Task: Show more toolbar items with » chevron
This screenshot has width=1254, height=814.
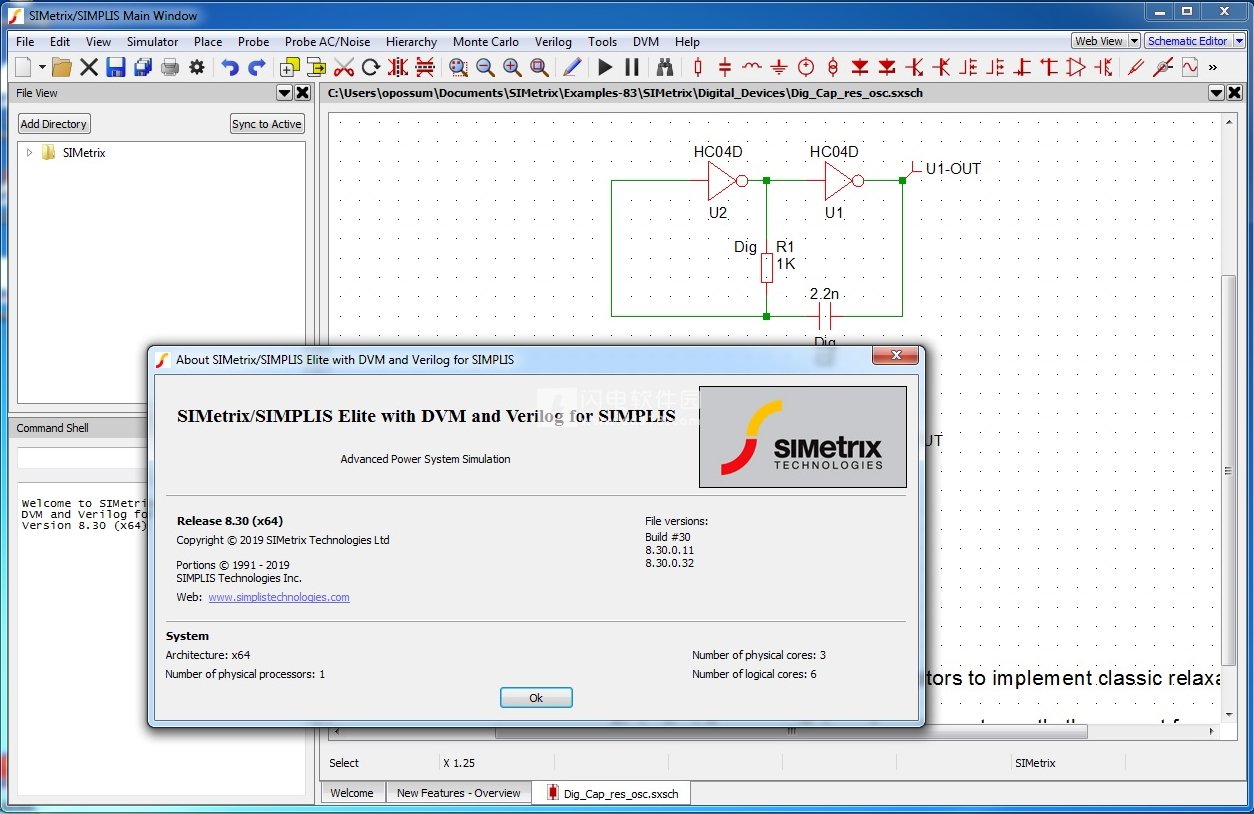Action: click(1213, 67)
